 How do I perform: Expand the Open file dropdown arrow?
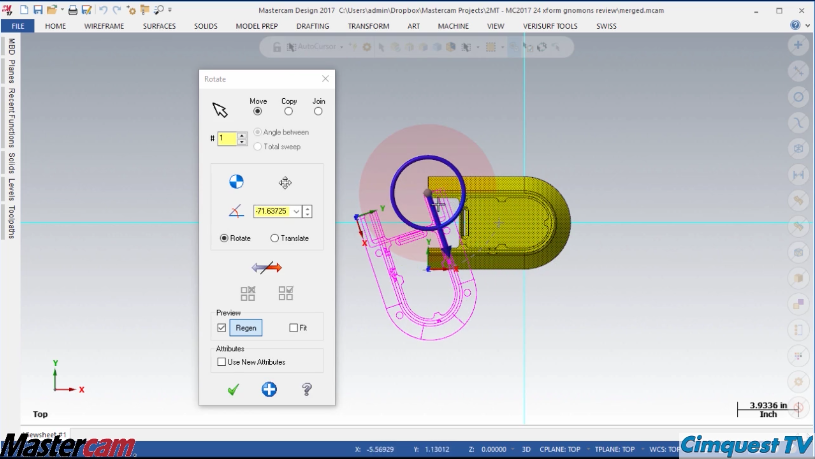[x=62, y=10]
